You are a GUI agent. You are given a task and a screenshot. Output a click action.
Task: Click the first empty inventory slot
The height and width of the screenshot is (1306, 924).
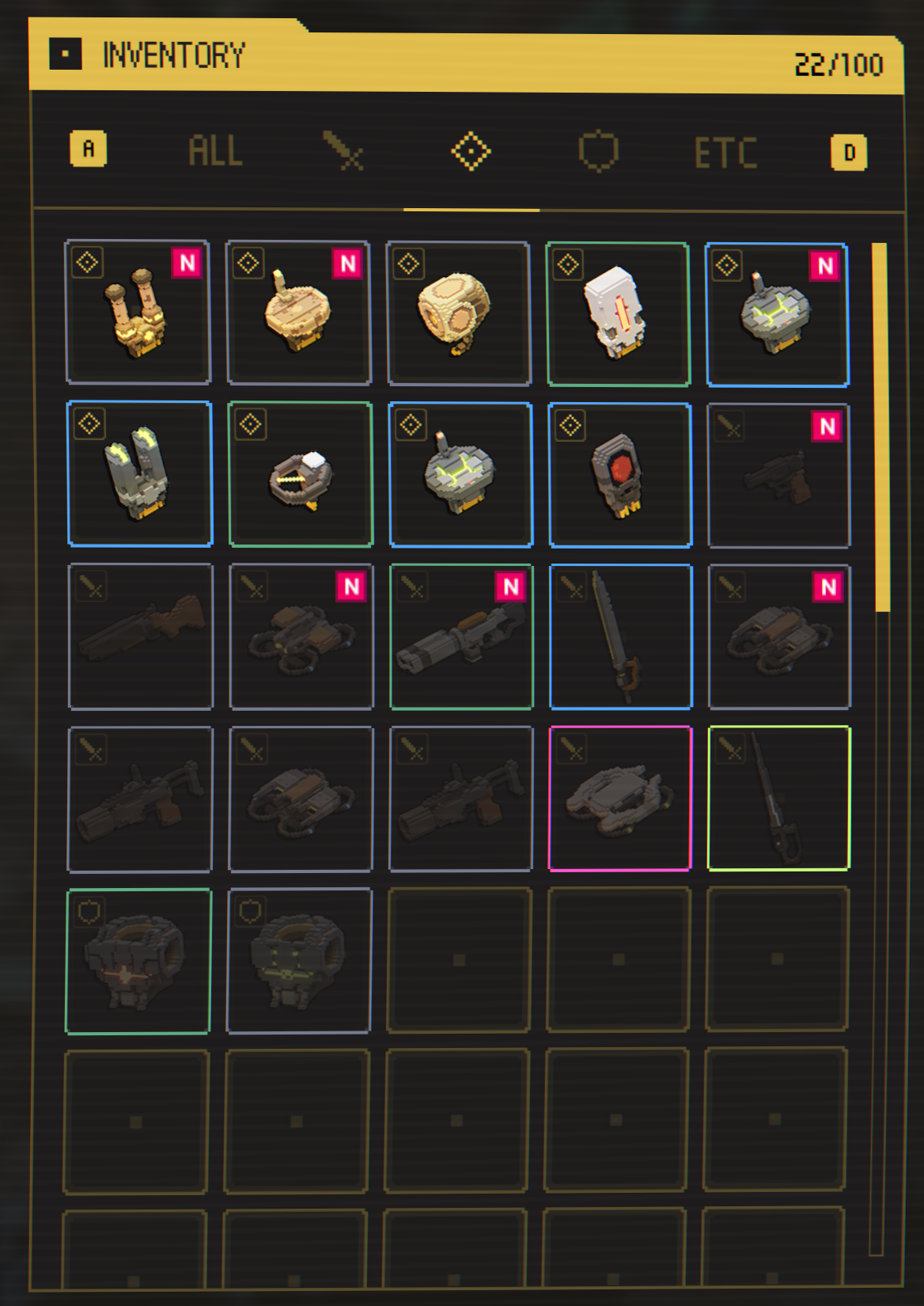pos(459,960)
